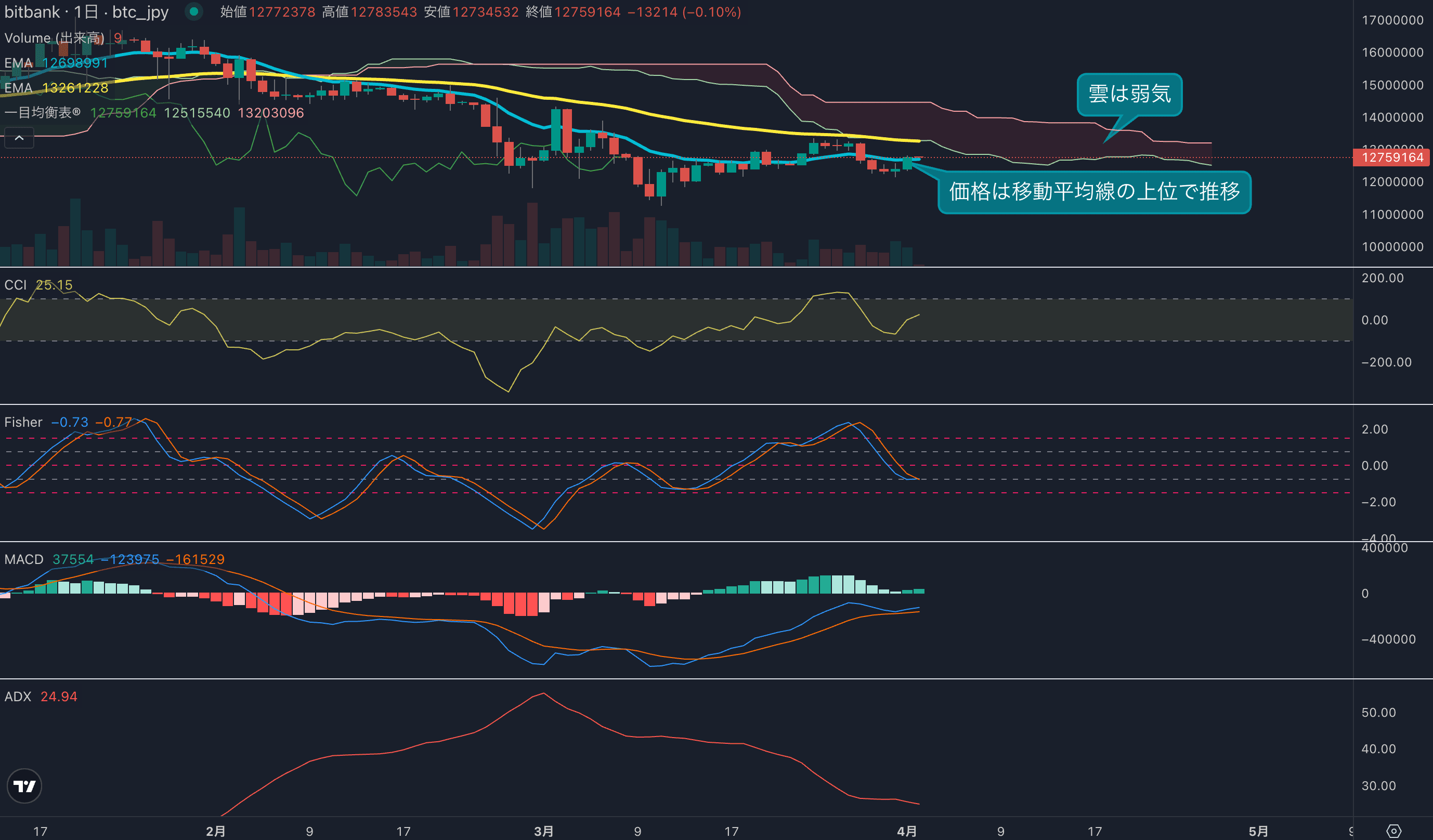Click the red current price label 12759164
Viewport: 1433px width, 840px height.
(x=1392, y=157)
